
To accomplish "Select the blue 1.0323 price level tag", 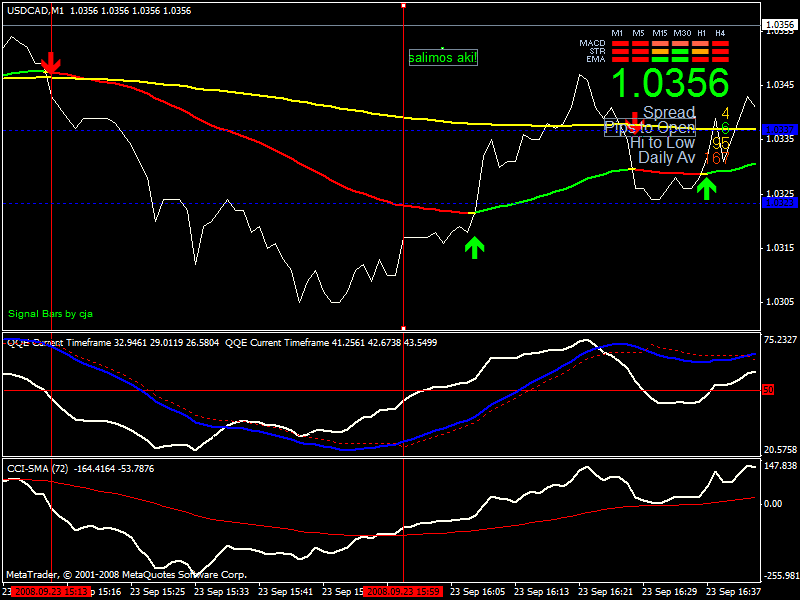I will (778, 203).
